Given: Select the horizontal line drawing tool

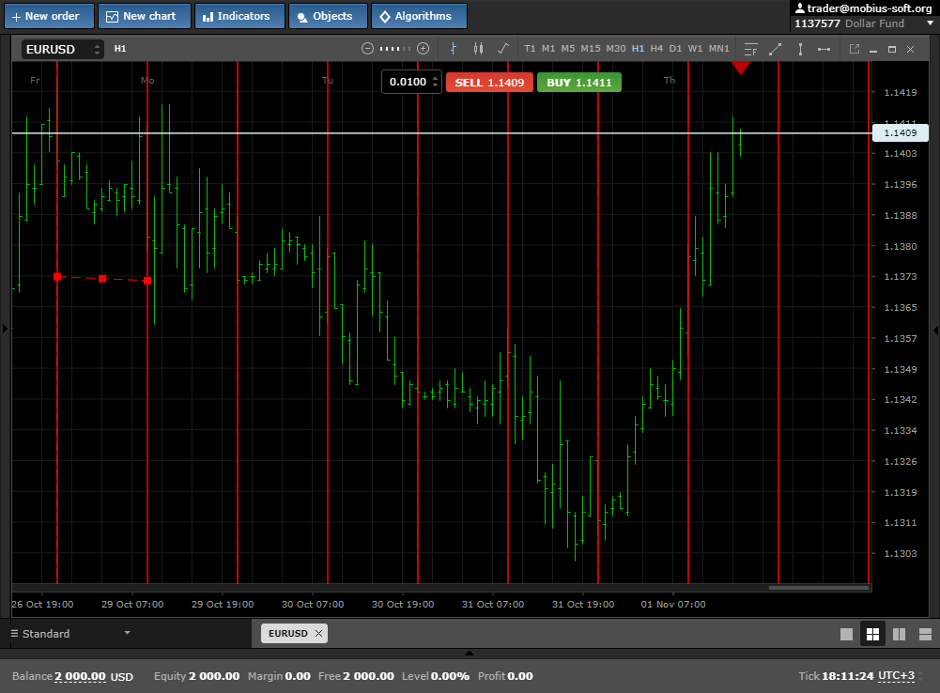Looking at the screenshot, I should [x=824, y=49].
